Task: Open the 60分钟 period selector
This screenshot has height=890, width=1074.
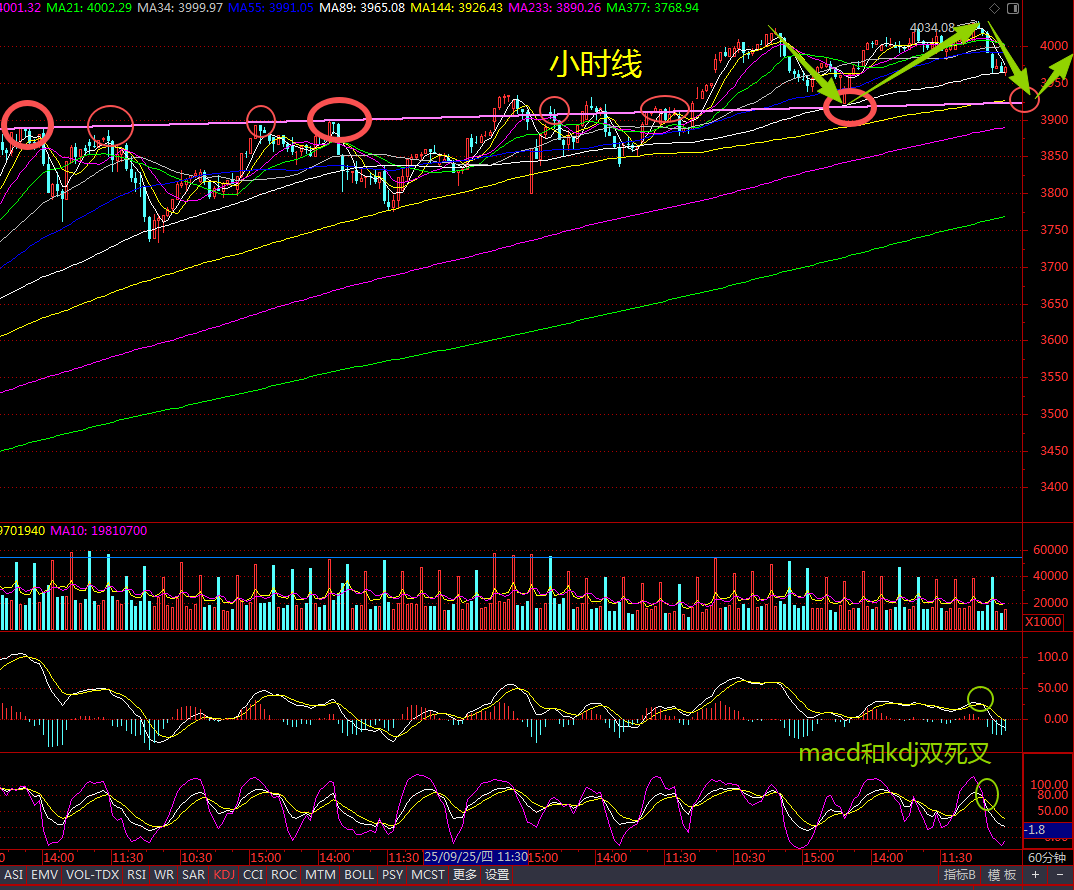Action: [1047, 857]
